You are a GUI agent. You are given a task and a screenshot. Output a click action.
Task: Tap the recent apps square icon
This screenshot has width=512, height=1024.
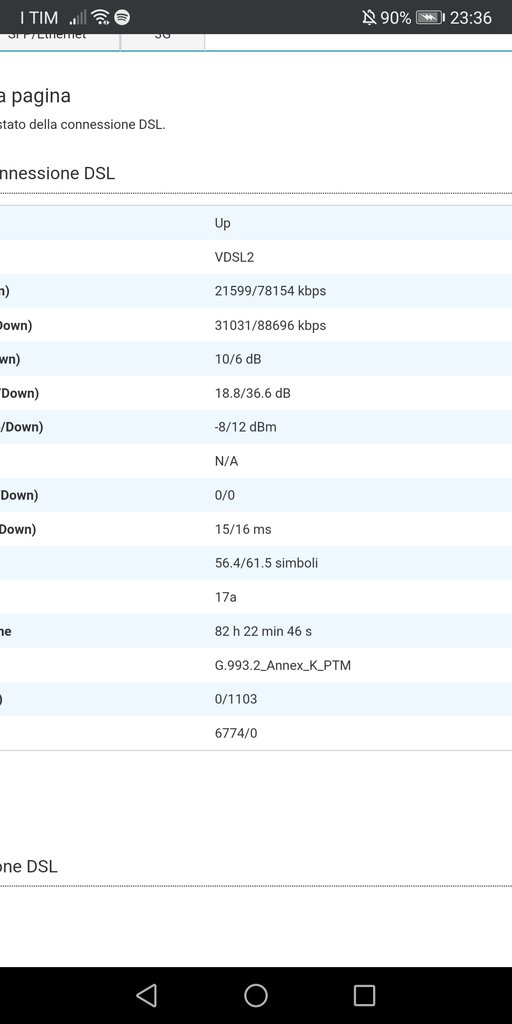(364, 995)
